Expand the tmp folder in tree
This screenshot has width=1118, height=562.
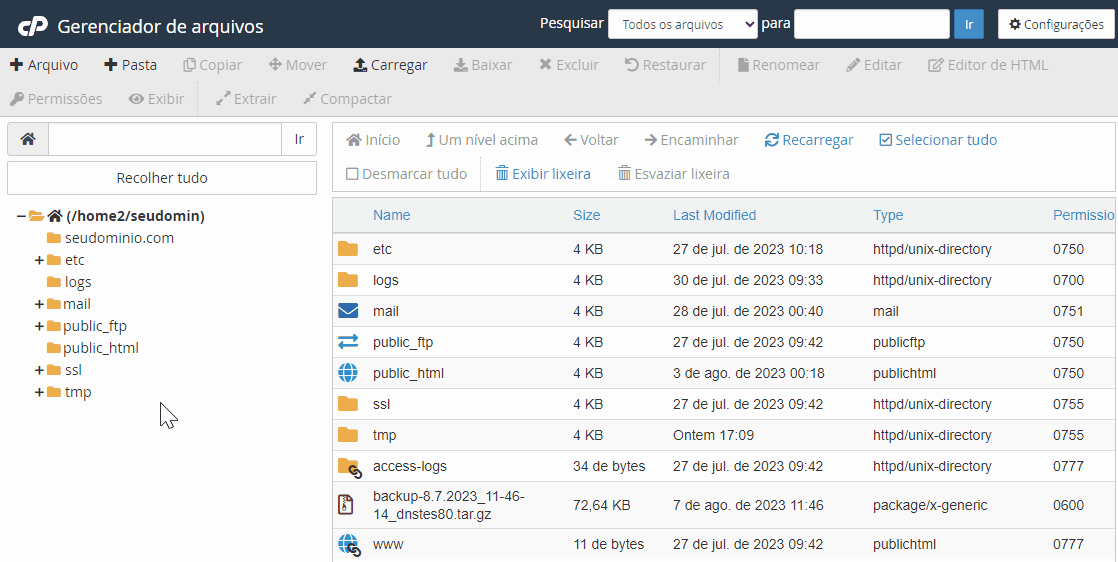40,393
